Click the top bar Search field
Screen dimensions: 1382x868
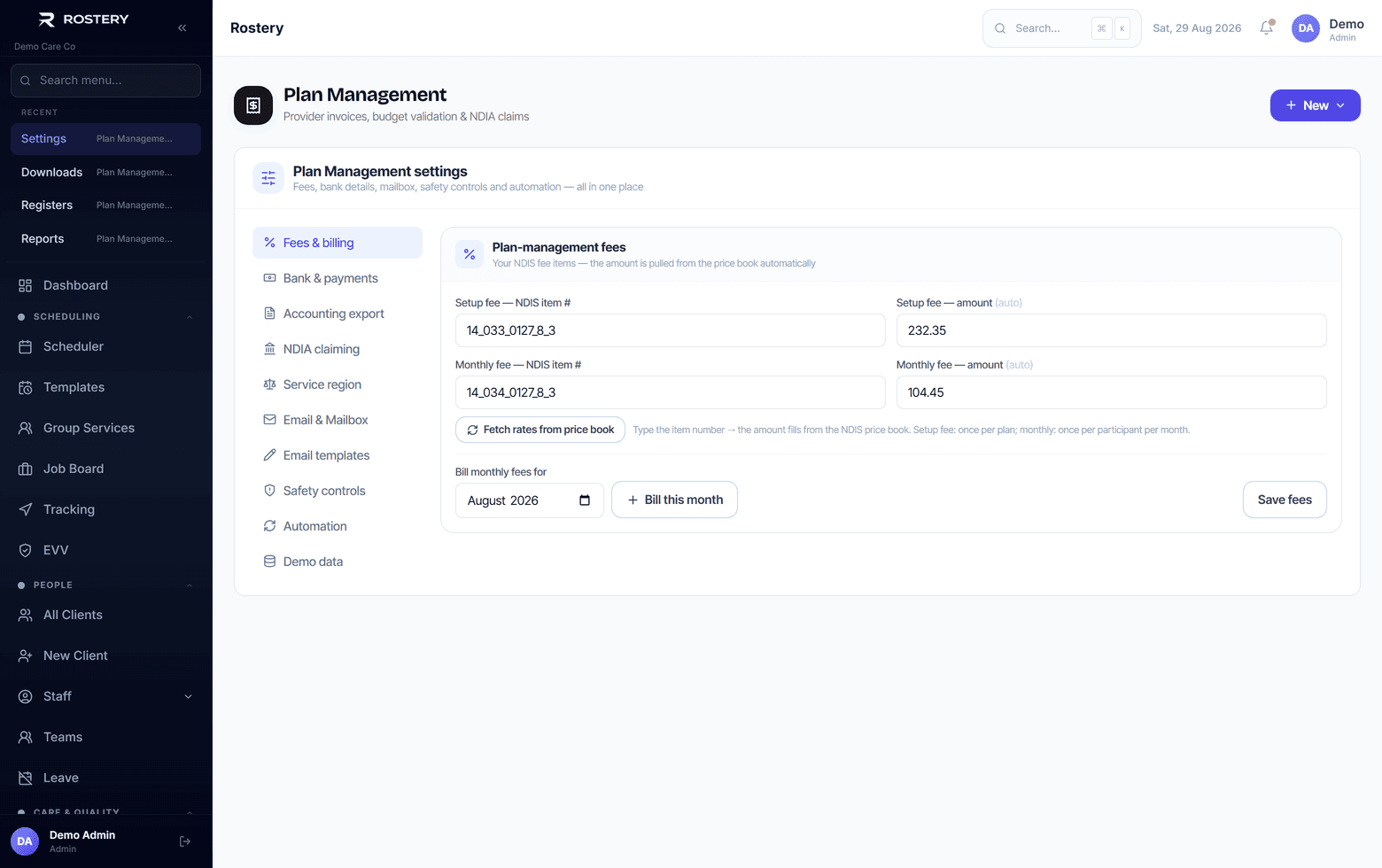pyautogui.click(x=1061, y=28)
